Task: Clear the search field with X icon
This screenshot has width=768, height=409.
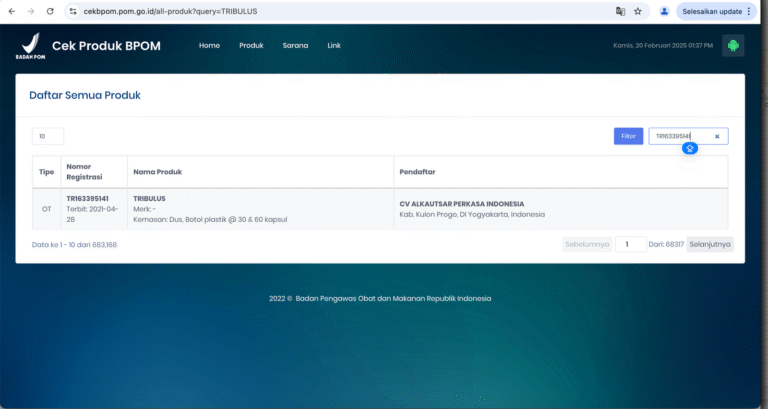Action: tap(716, 136)
